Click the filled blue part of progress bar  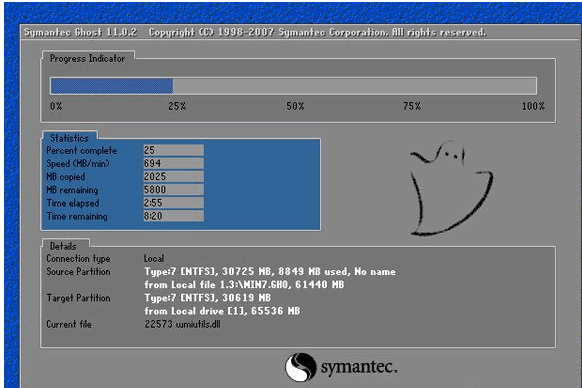pos(112,86)
